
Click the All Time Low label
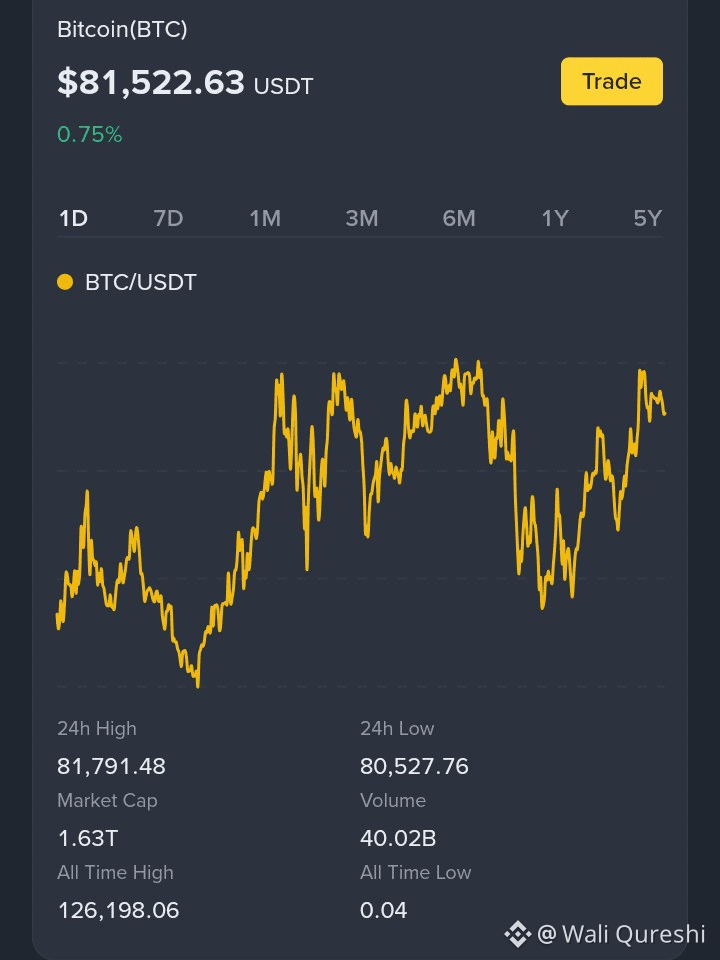(x=416, y=872)
